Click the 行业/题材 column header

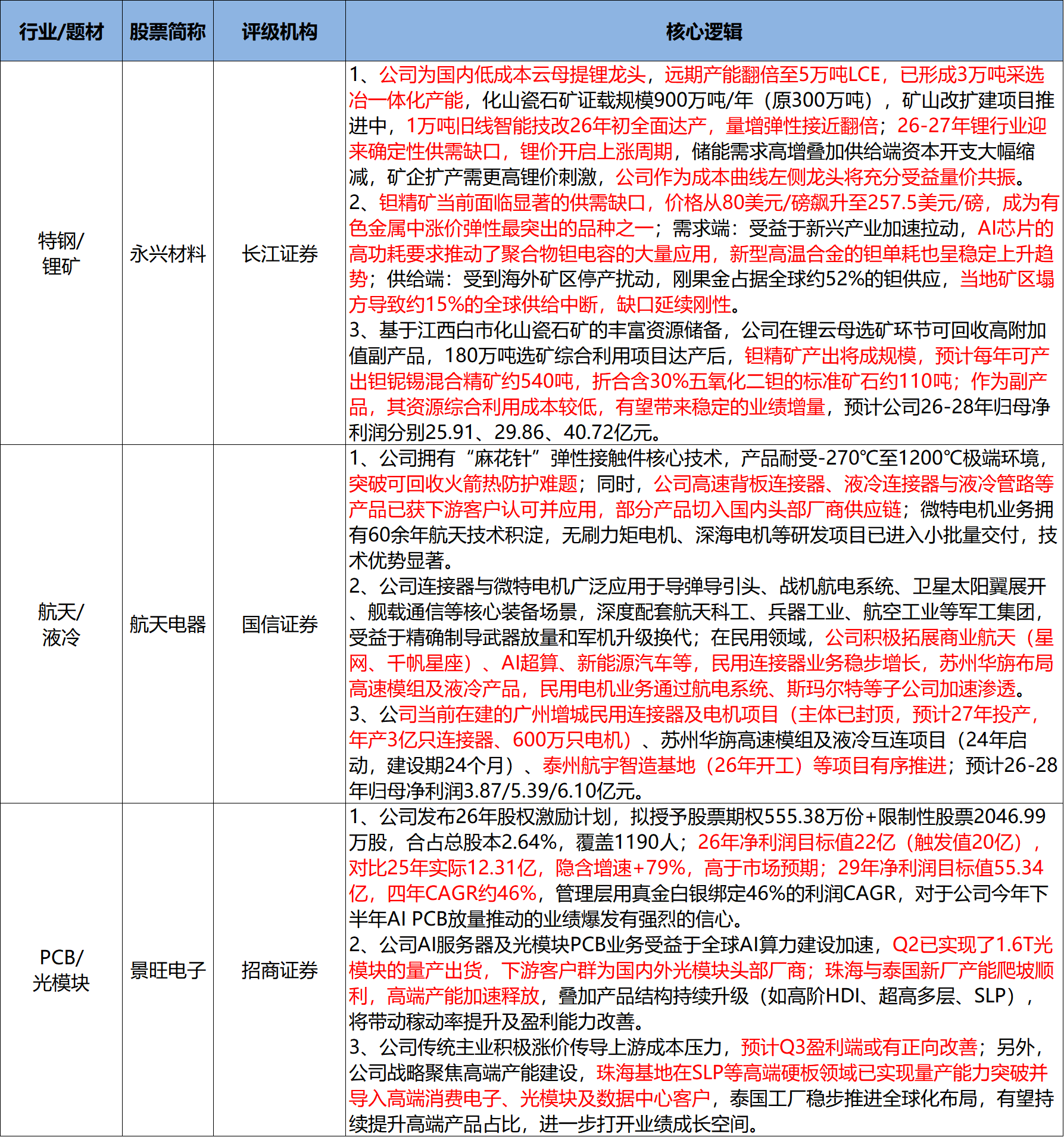[x=61, y=32]
